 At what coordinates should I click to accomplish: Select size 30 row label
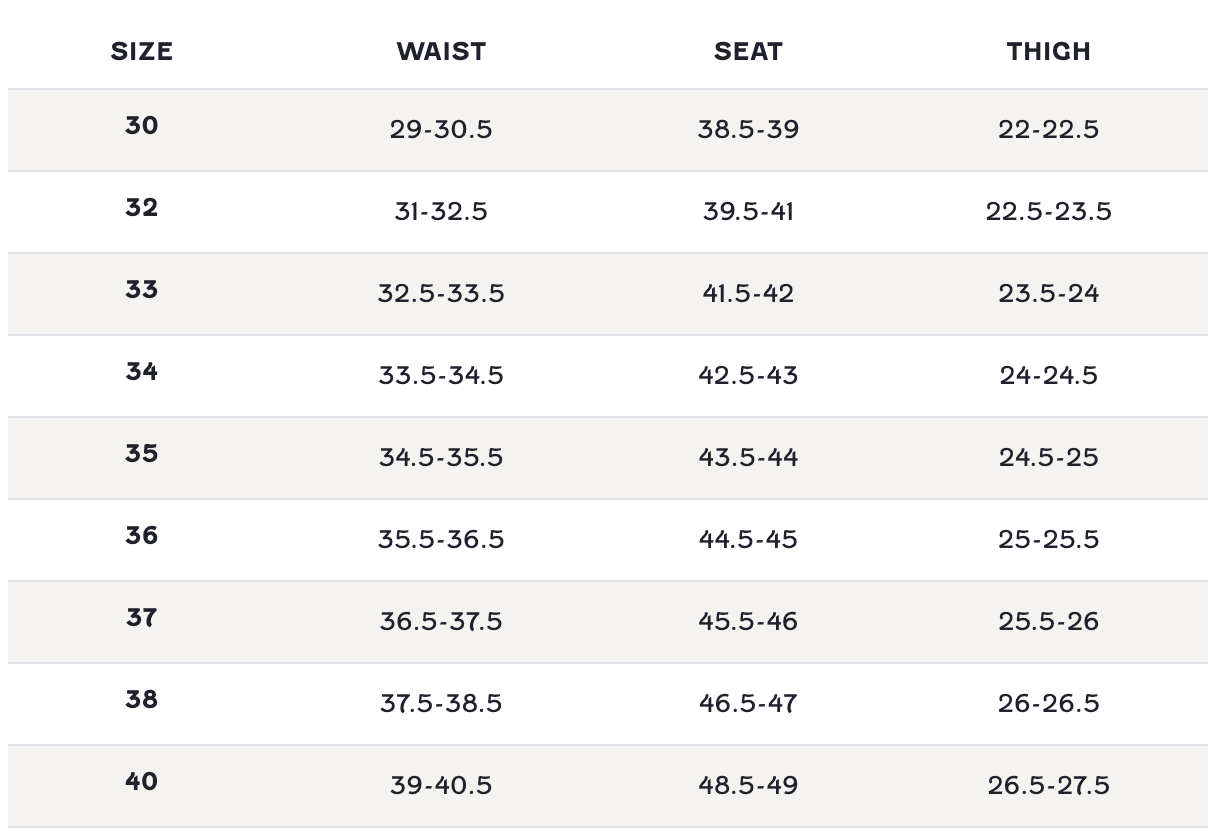[141, 126]
